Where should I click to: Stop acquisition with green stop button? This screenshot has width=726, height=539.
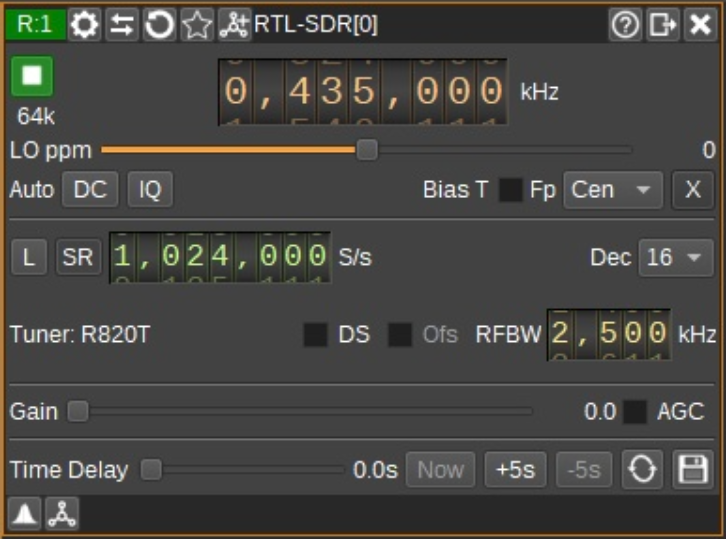32,76
